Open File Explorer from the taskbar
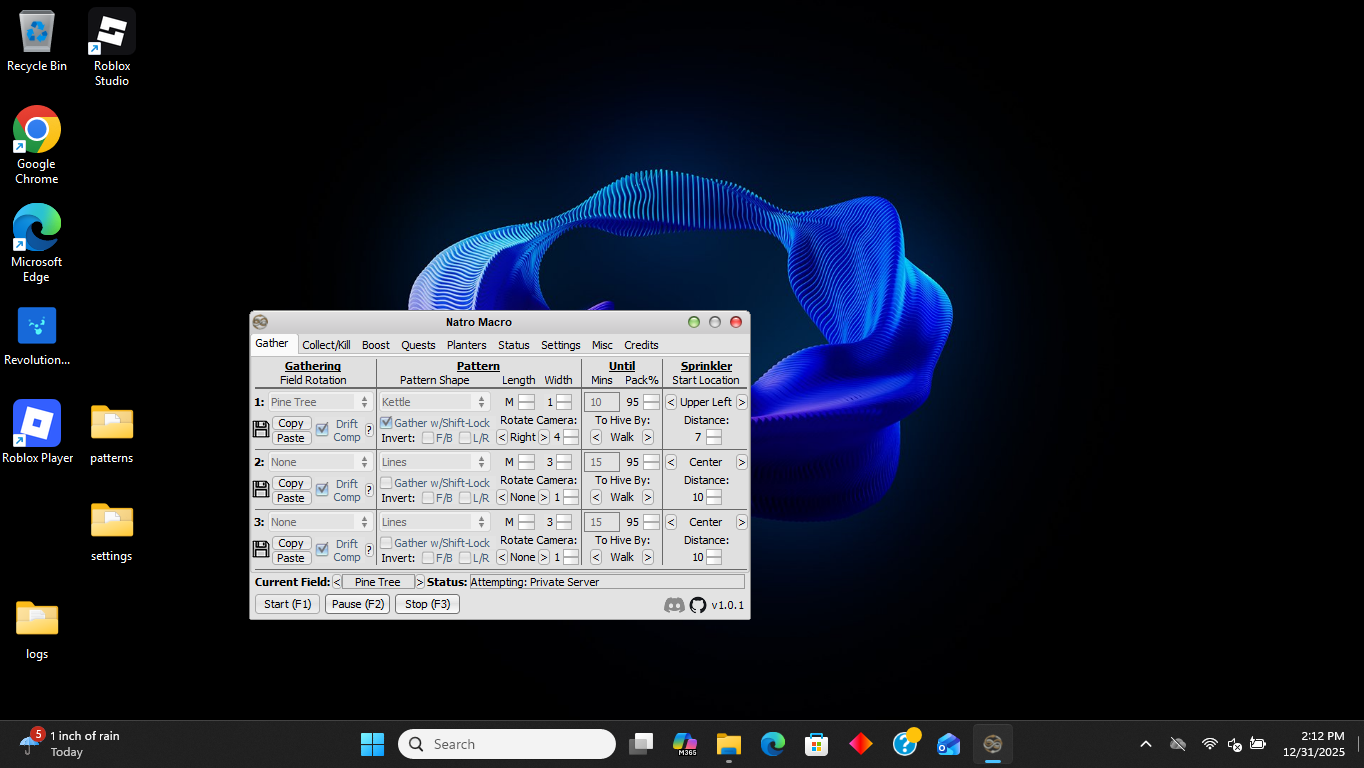 point(728,744)
